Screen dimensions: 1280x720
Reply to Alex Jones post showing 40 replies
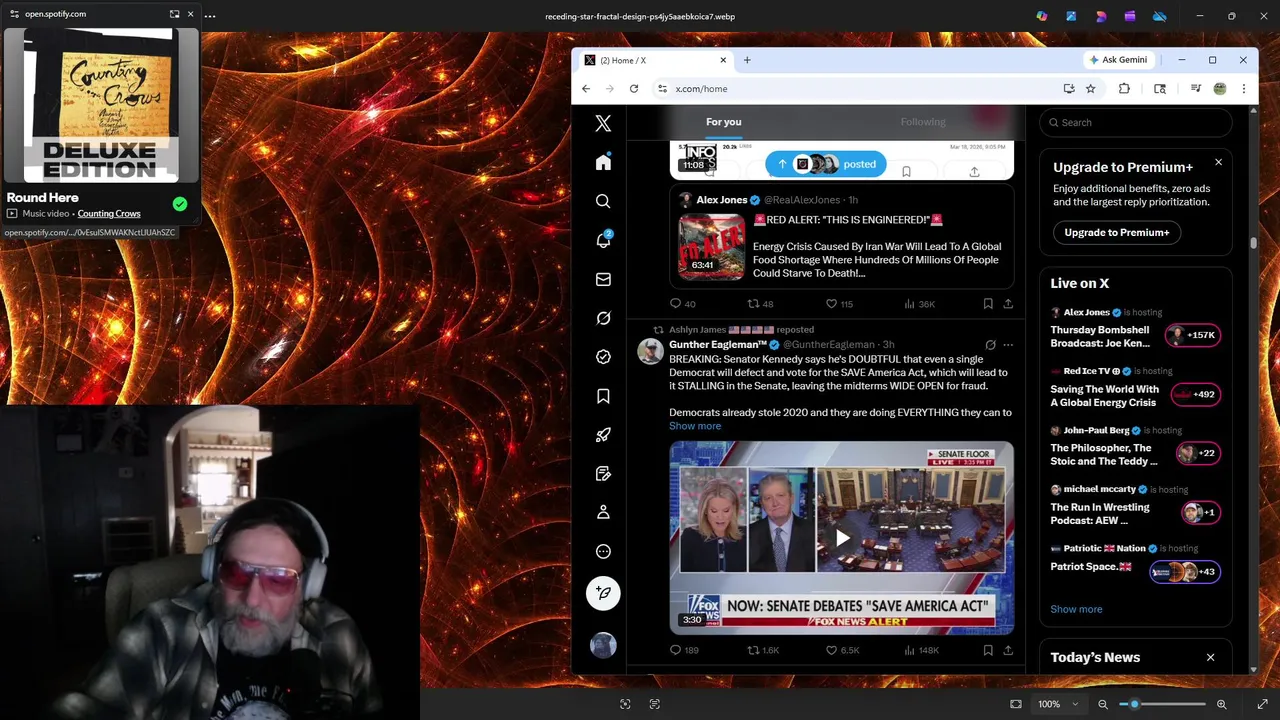pos(682,304)
